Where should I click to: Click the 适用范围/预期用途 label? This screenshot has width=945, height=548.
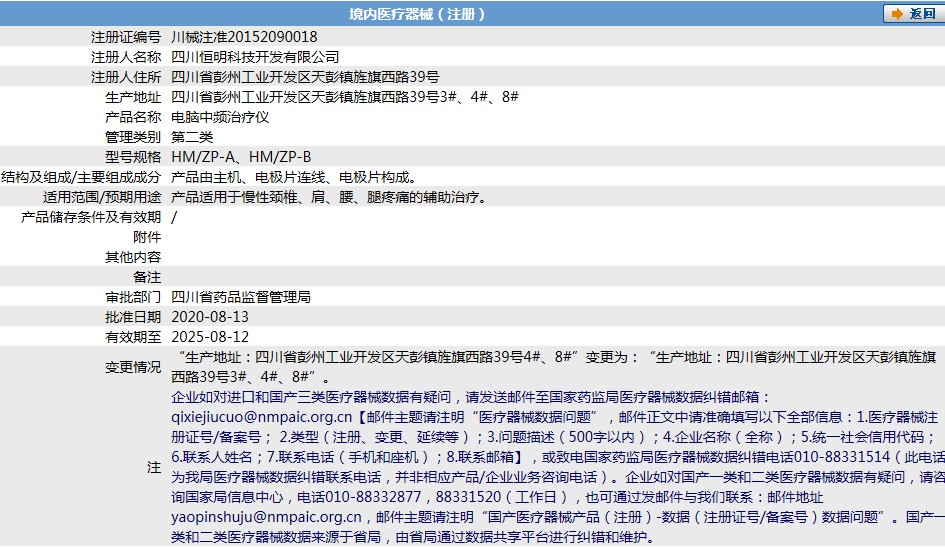102,197
